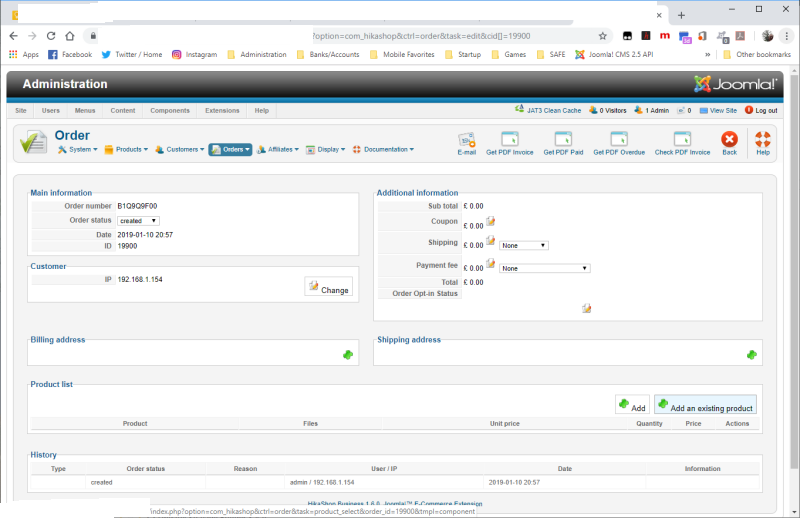Click the E-mail toolbar icon
Viewport: 800px width, 518px height.
click(x=467, y=140)
